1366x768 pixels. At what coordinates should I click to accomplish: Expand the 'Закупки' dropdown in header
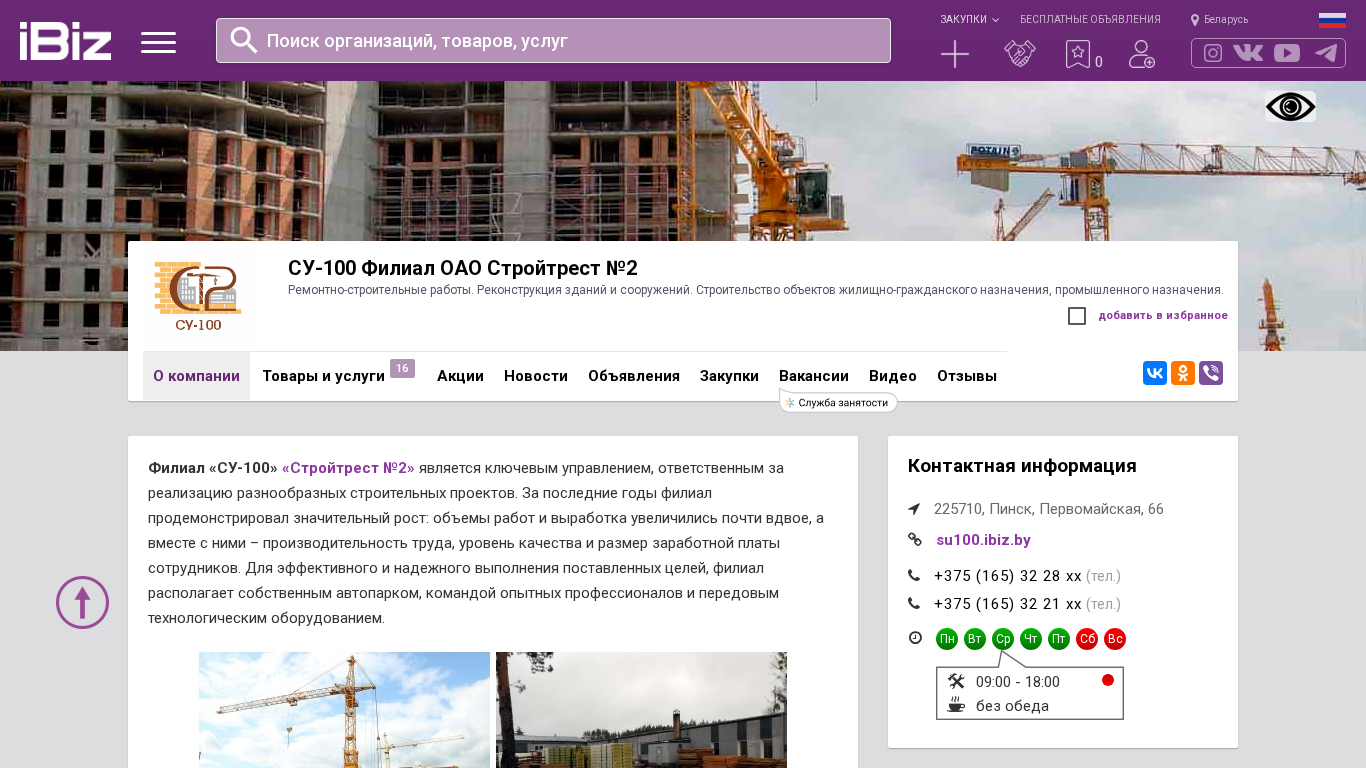[968, 19]
